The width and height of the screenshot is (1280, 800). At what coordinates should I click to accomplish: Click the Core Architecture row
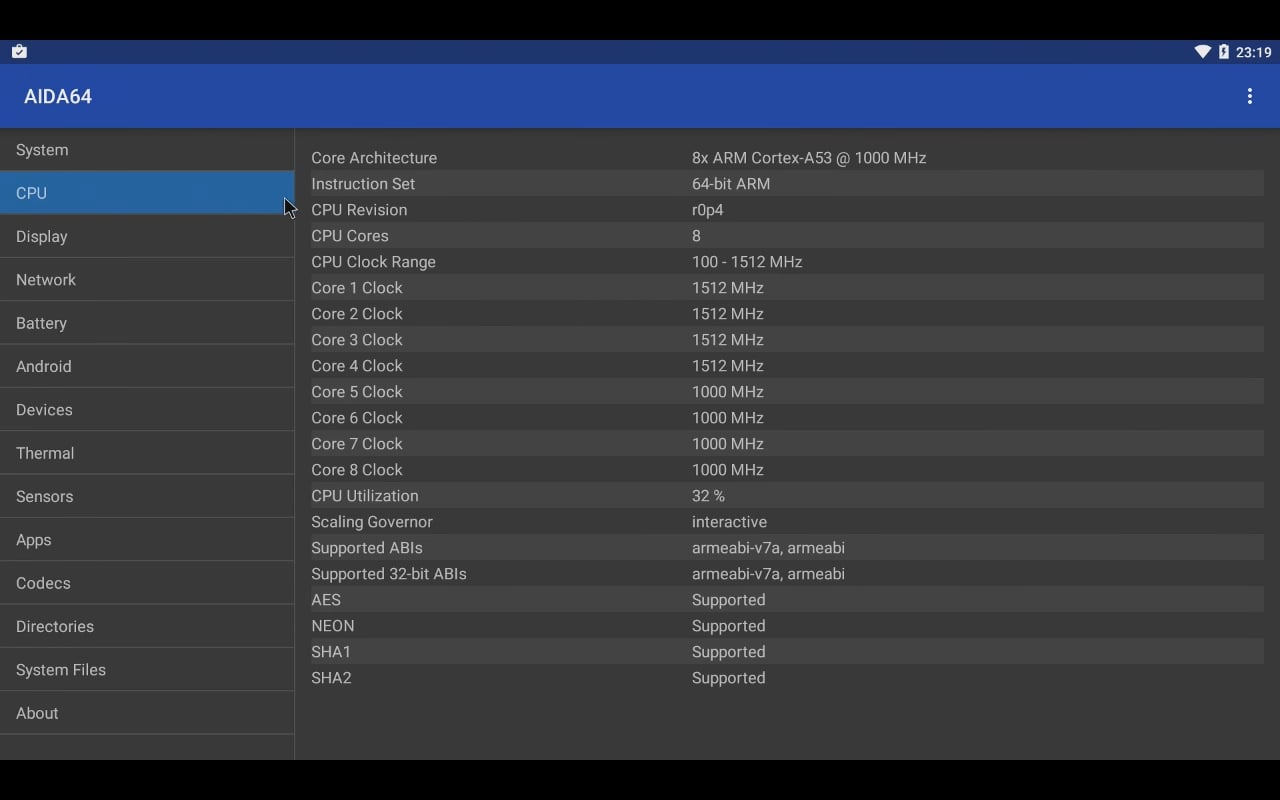click(x=786, y=158)
